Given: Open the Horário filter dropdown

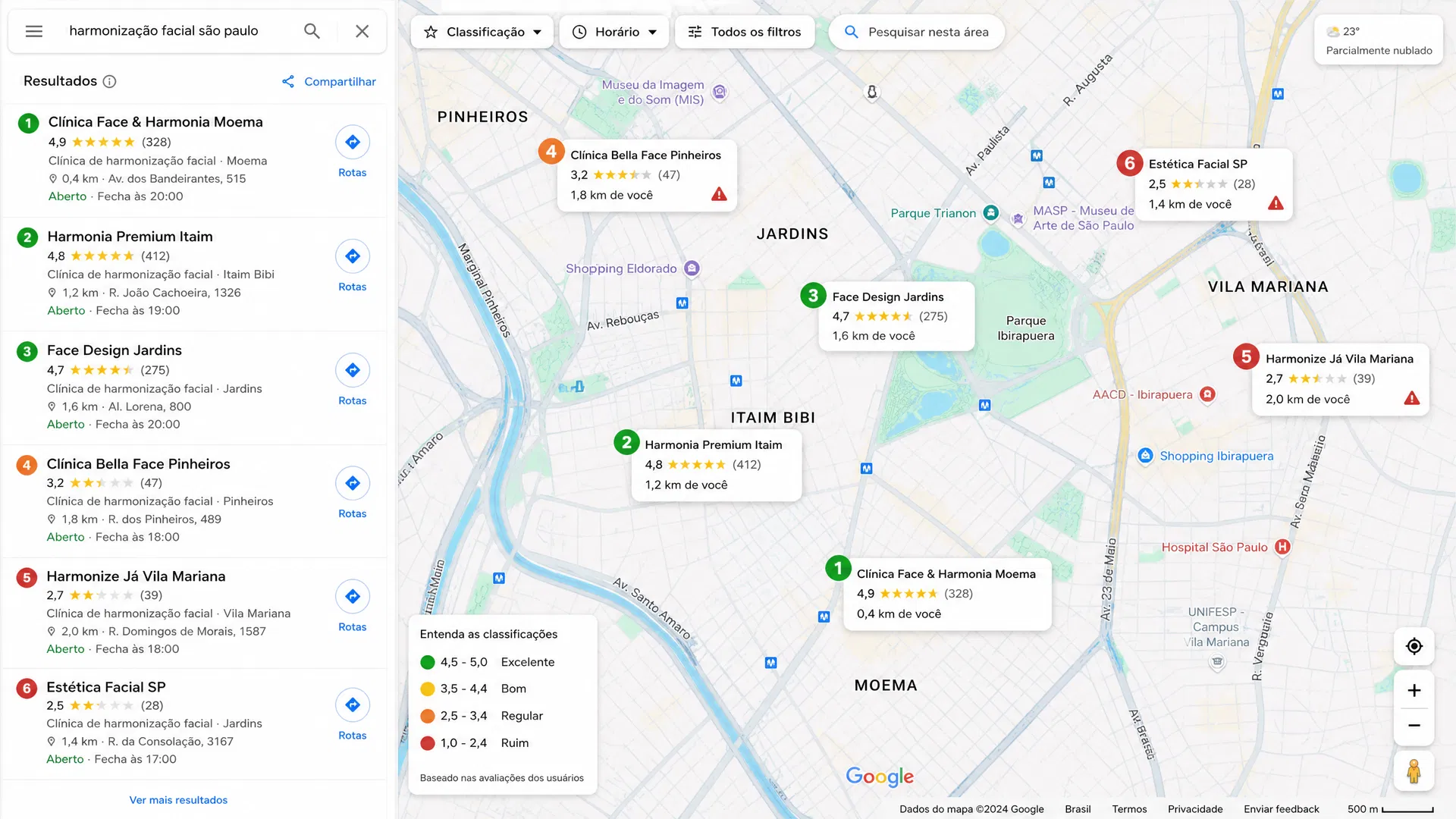Looking at the screenshot, I should click(x=614, y=32).
